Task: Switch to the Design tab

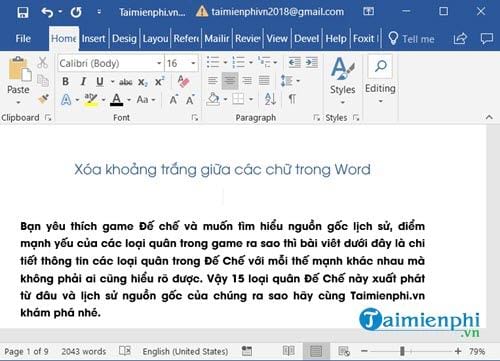Action: (x=124, y=39)
